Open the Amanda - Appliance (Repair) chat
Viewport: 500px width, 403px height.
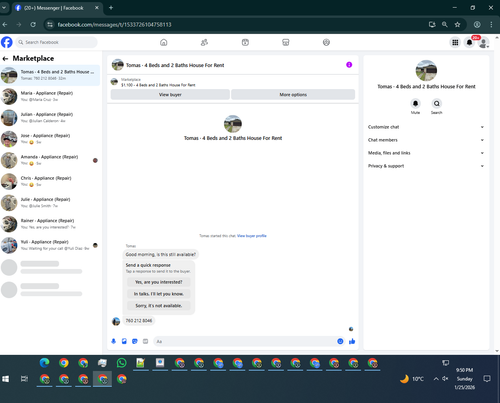[50, 160]
